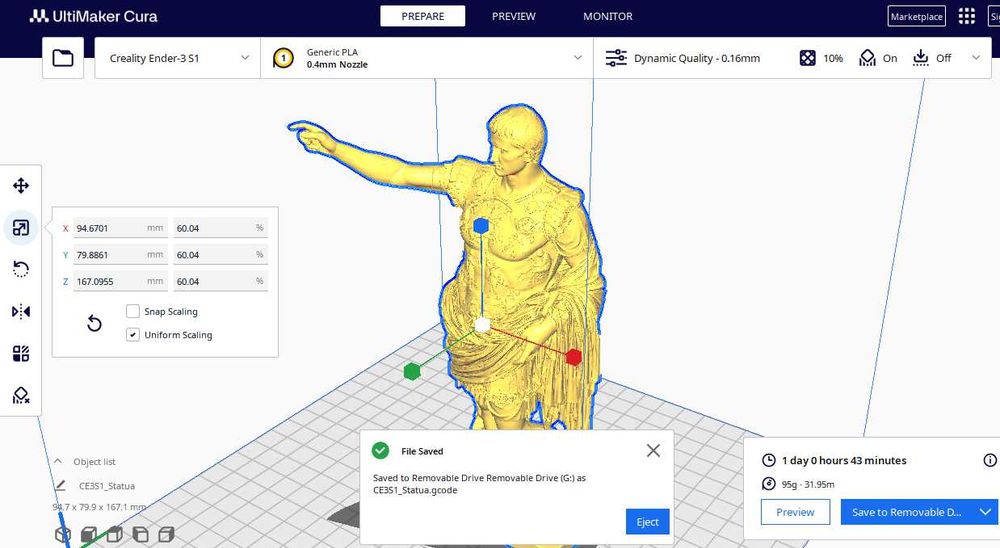Click the 95g · 31.95m material estimate
Viewport: 1000px width, 548px height.
tap(808, 484)
